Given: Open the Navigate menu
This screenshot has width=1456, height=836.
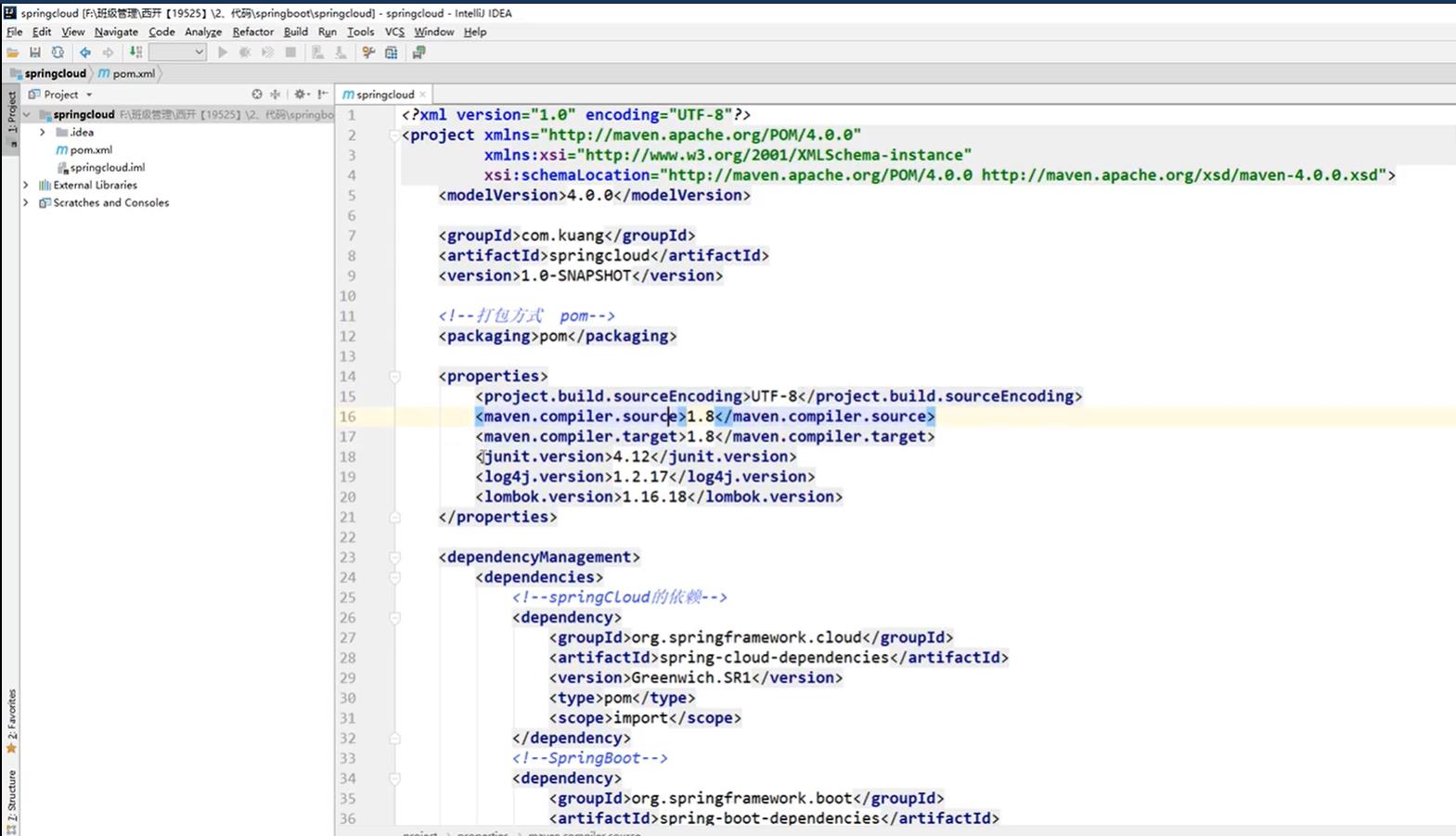Looking at the screenshot, I should pos(116,32).
